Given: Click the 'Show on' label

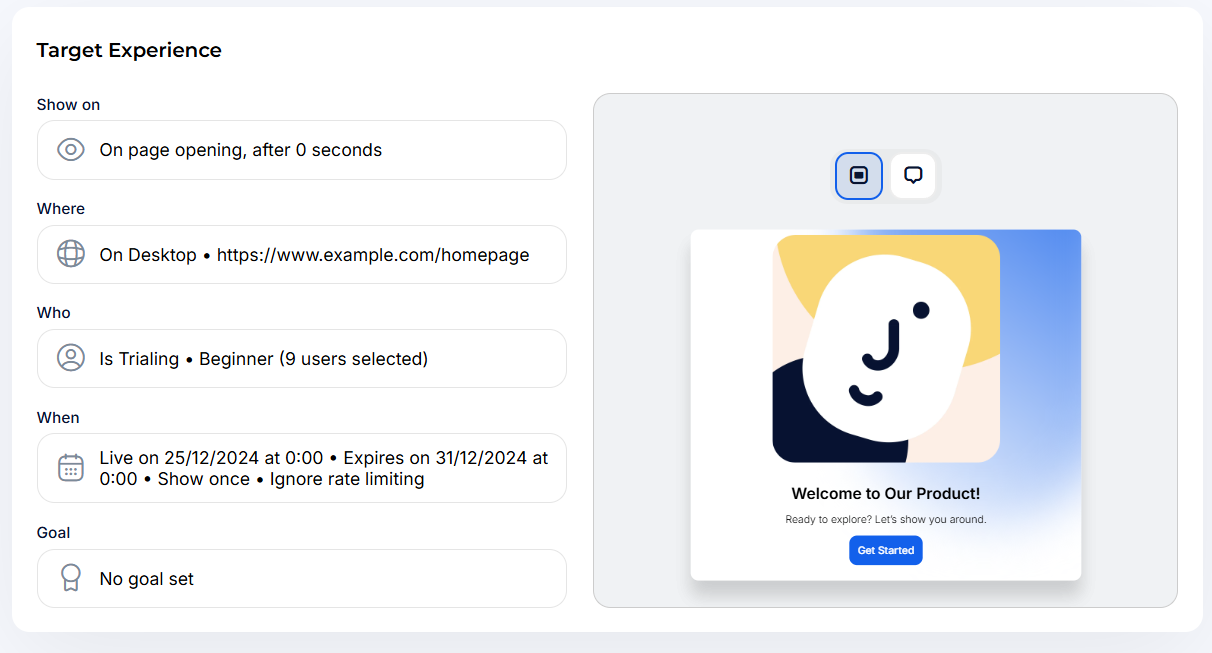Looking at the screenshot, I should [x=68, y=105].
